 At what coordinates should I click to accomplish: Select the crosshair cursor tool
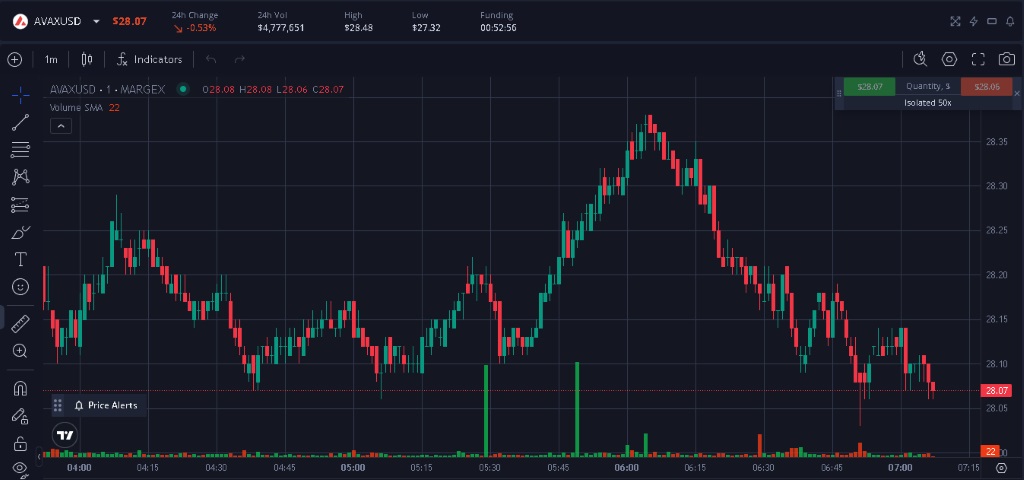point(20,96)
